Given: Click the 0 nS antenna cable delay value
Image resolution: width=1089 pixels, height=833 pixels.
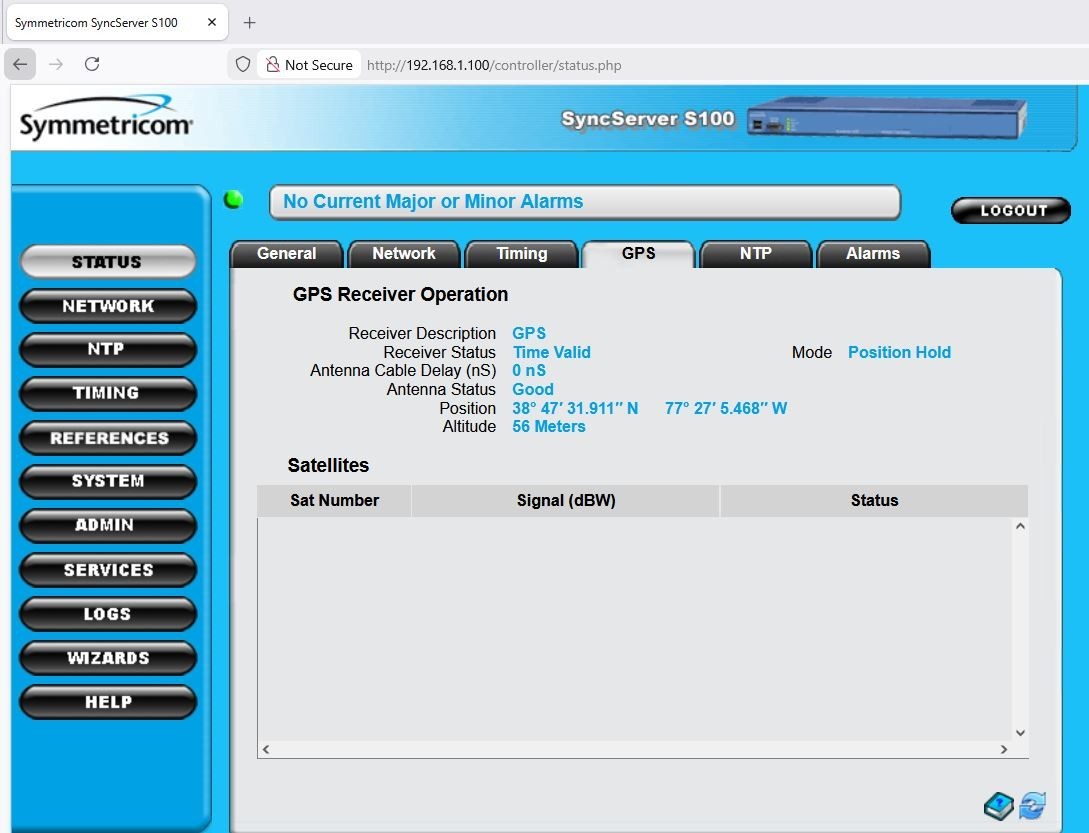Looking at the screenshot, I should click(529, 370).
